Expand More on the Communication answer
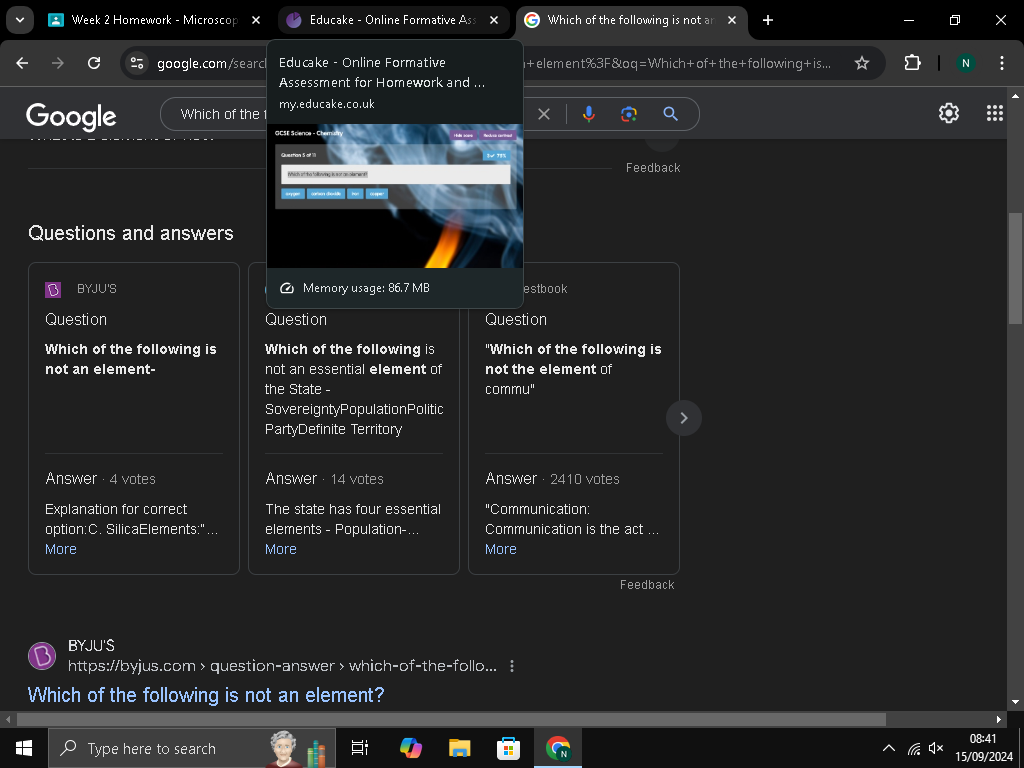 (x=501, y=549)
